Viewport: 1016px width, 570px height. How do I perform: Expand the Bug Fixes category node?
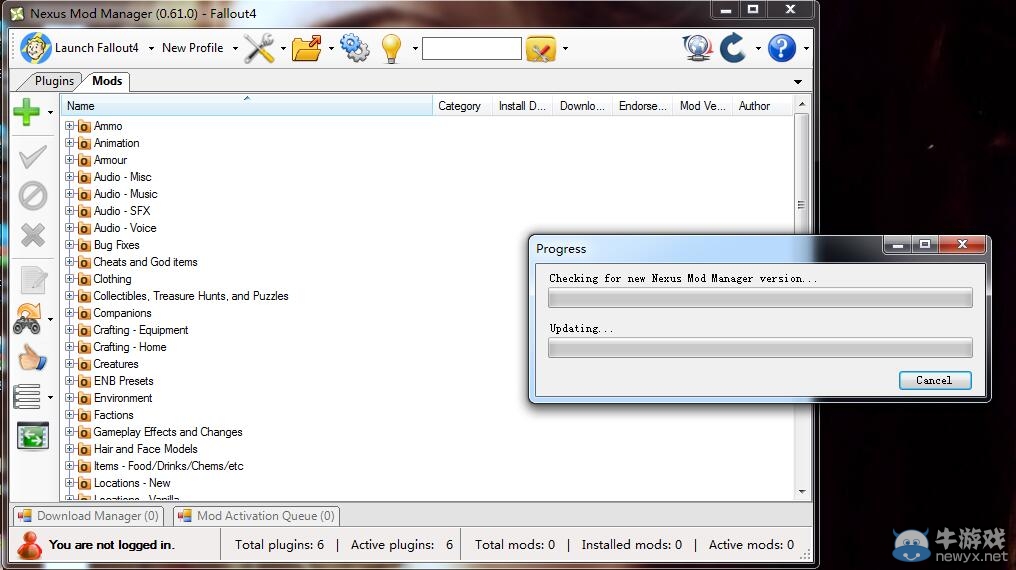(69, 244)
